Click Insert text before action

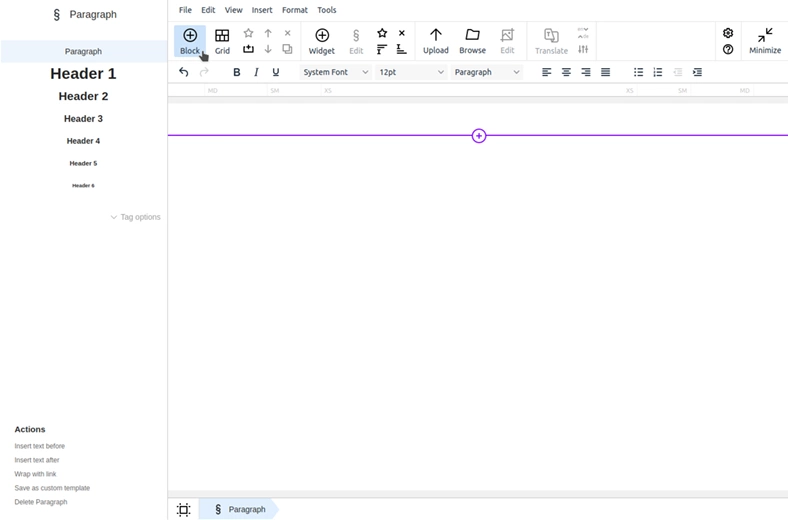[x=40, y=446]
